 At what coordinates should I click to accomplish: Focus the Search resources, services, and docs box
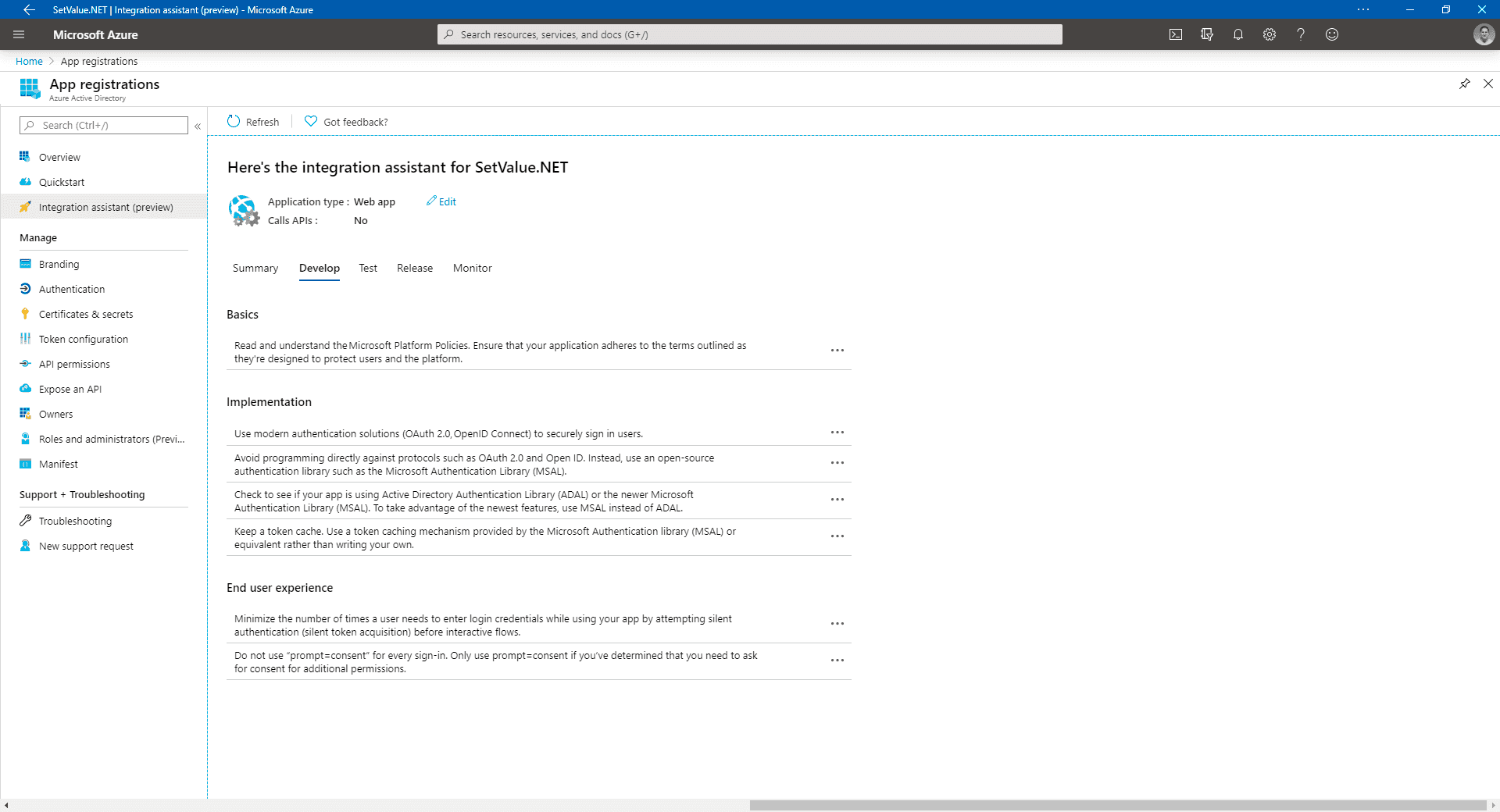[x=750, y=34]
